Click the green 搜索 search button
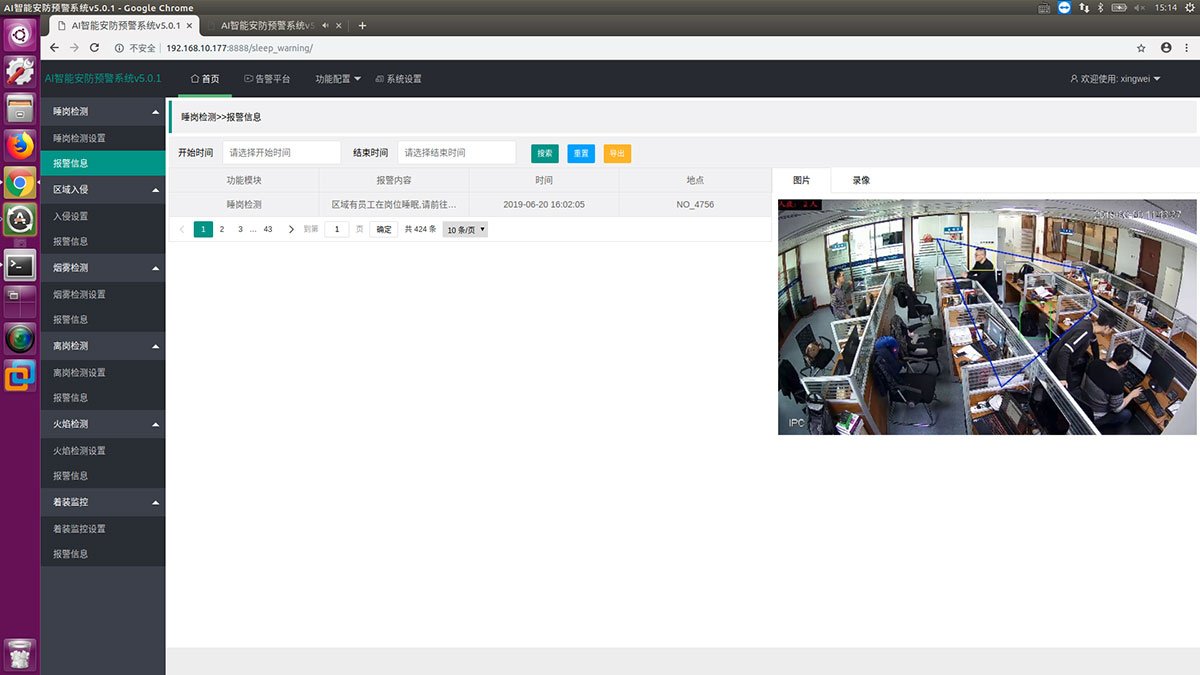Screen dimensions: 1200x675 pos(545,153)
